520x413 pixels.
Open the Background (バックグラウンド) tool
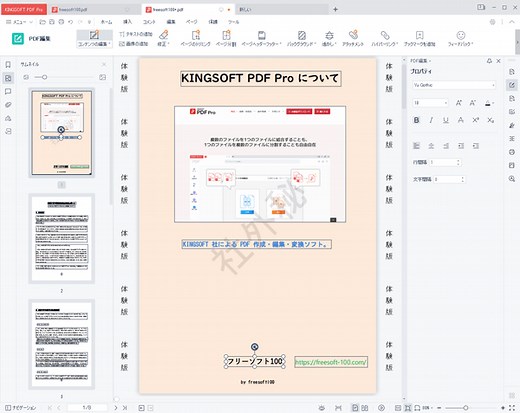click(x=301, y=38)
